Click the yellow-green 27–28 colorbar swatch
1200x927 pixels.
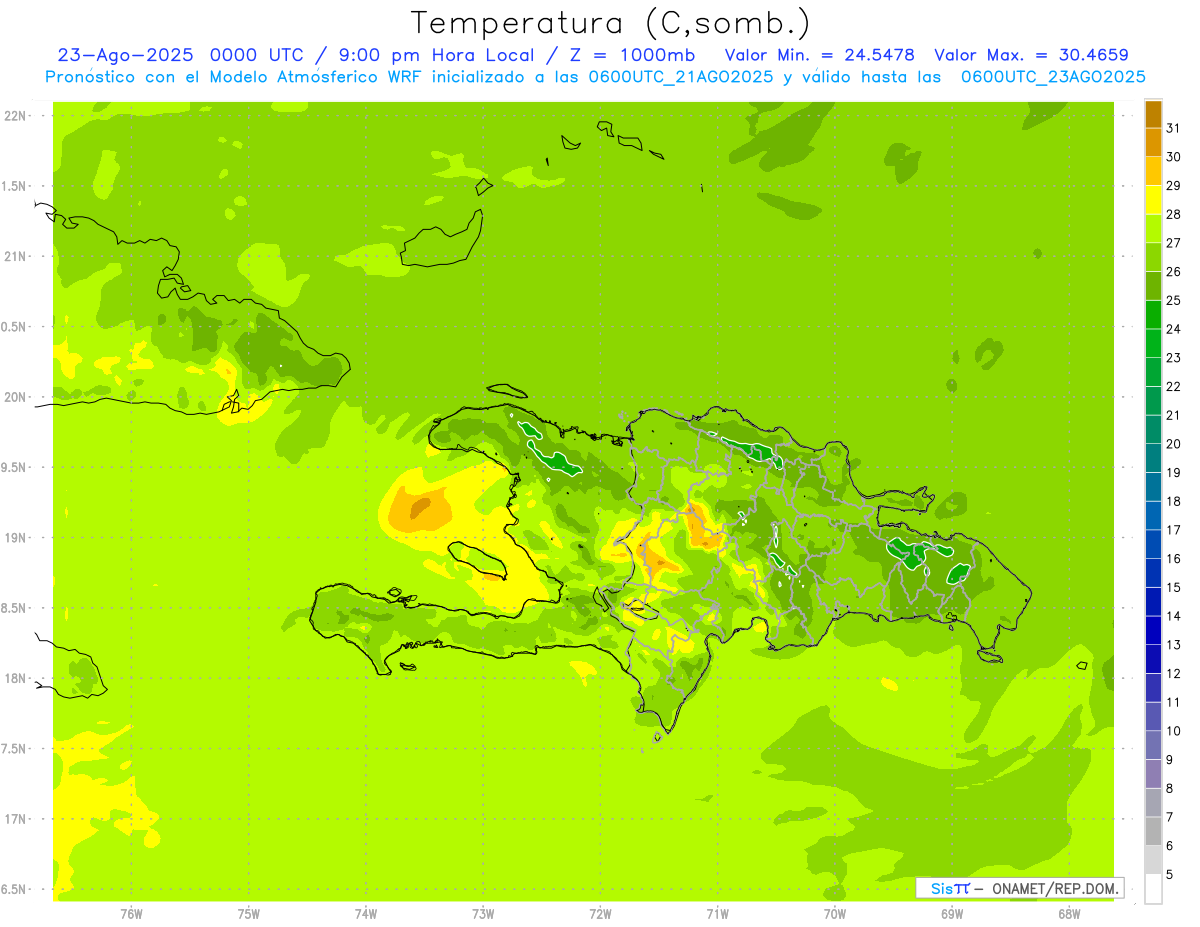[1153, 229]
